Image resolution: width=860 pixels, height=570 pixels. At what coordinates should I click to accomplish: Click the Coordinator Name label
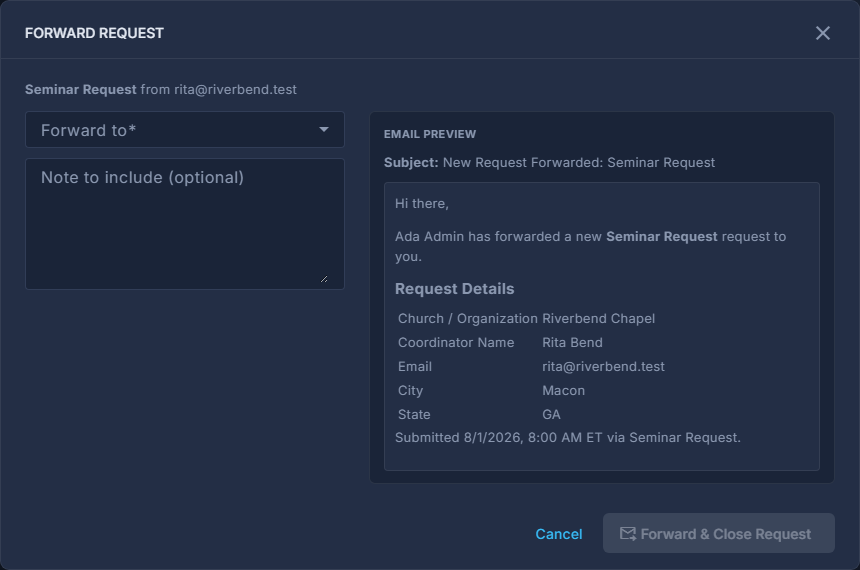tap(456, 342)
